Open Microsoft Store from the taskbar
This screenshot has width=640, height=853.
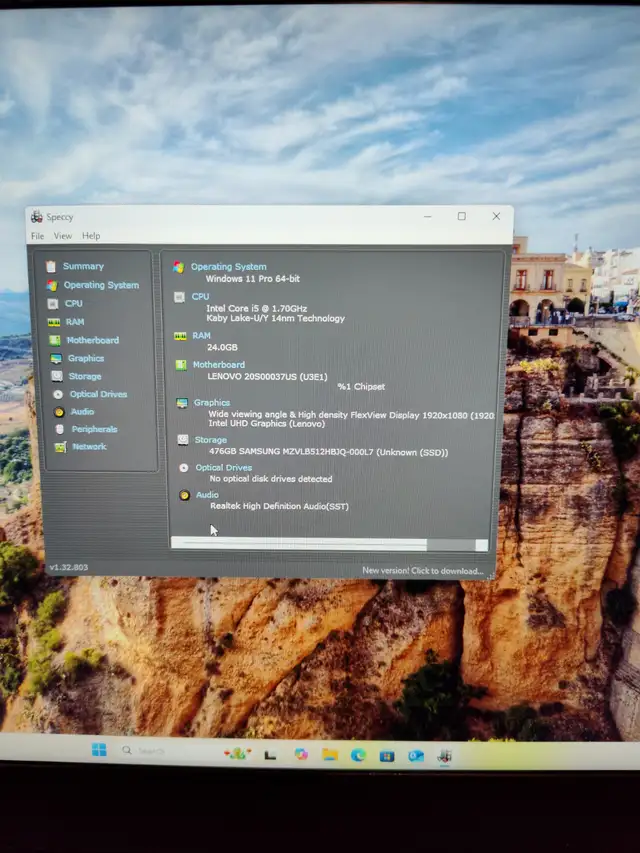click(387, 756)
